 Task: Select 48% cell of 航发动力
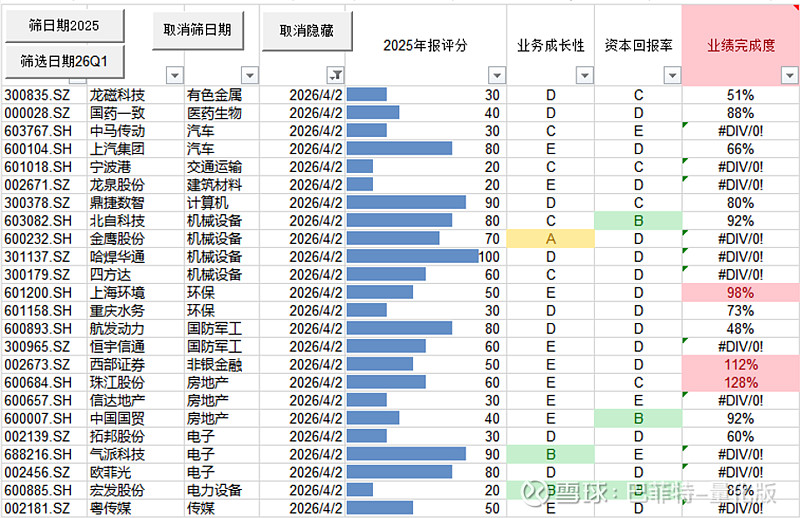tap(741, 329)
